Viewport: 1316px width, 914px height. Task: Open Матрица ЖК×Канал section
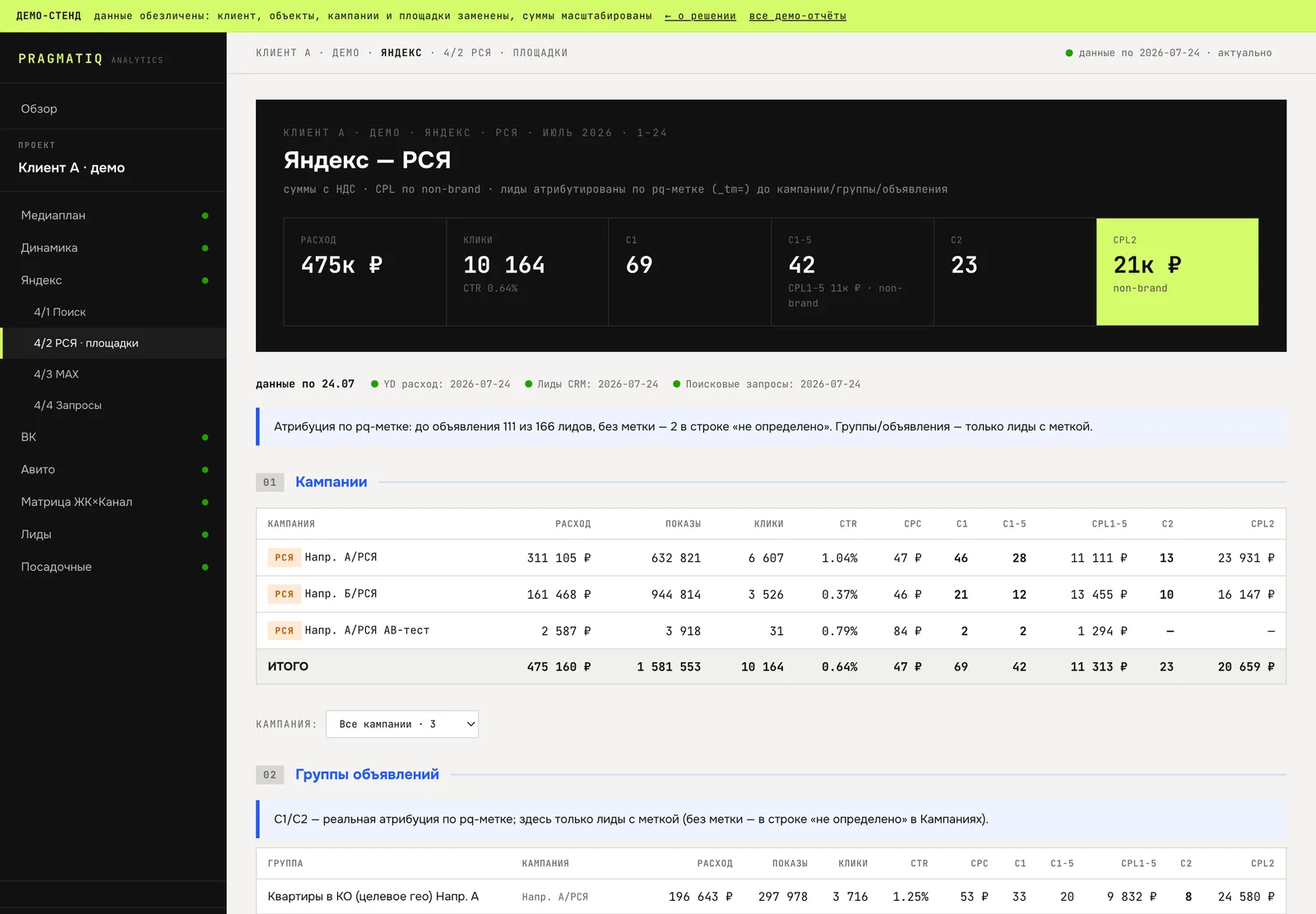[x=113, y=502]
